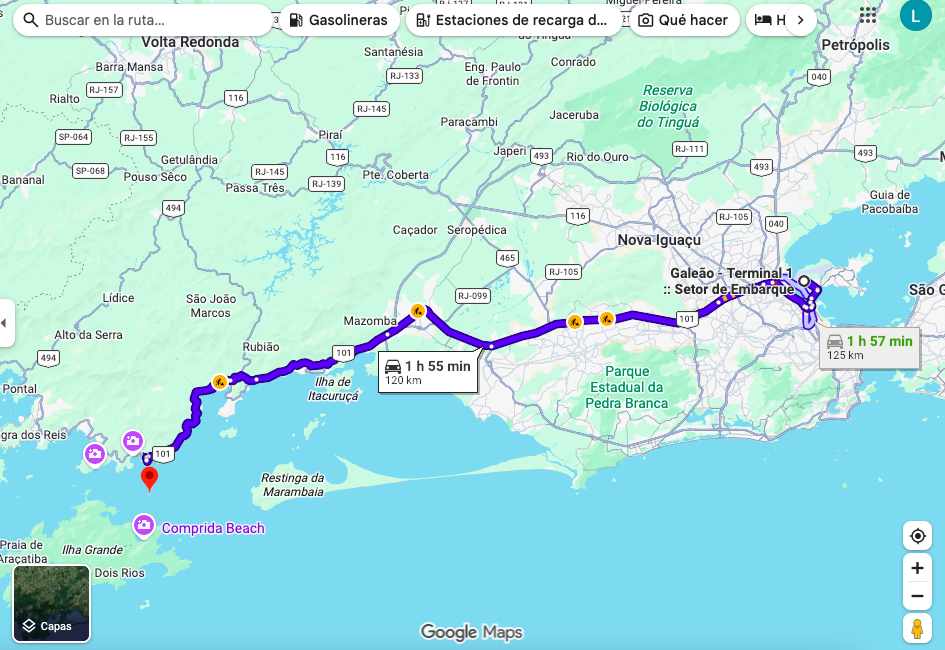945x650 pixels.
Task: Click the Petrópolis city label
Action: tap(855, 45)
